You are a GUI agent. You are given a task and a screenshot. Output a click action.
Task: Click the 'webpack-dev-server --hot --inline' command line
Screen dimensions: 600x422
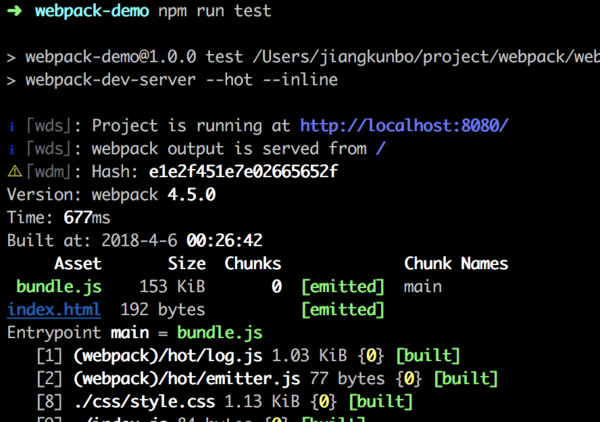pyautogui.click(x=181, y=80)
